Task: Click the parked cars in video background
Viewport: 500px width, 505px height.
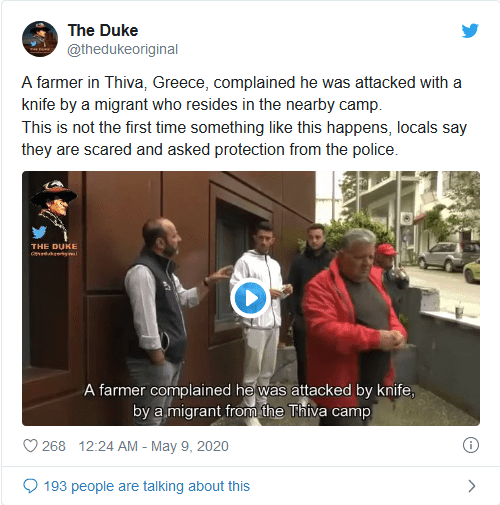Action: pyautogui.click(x=449, y=259)
